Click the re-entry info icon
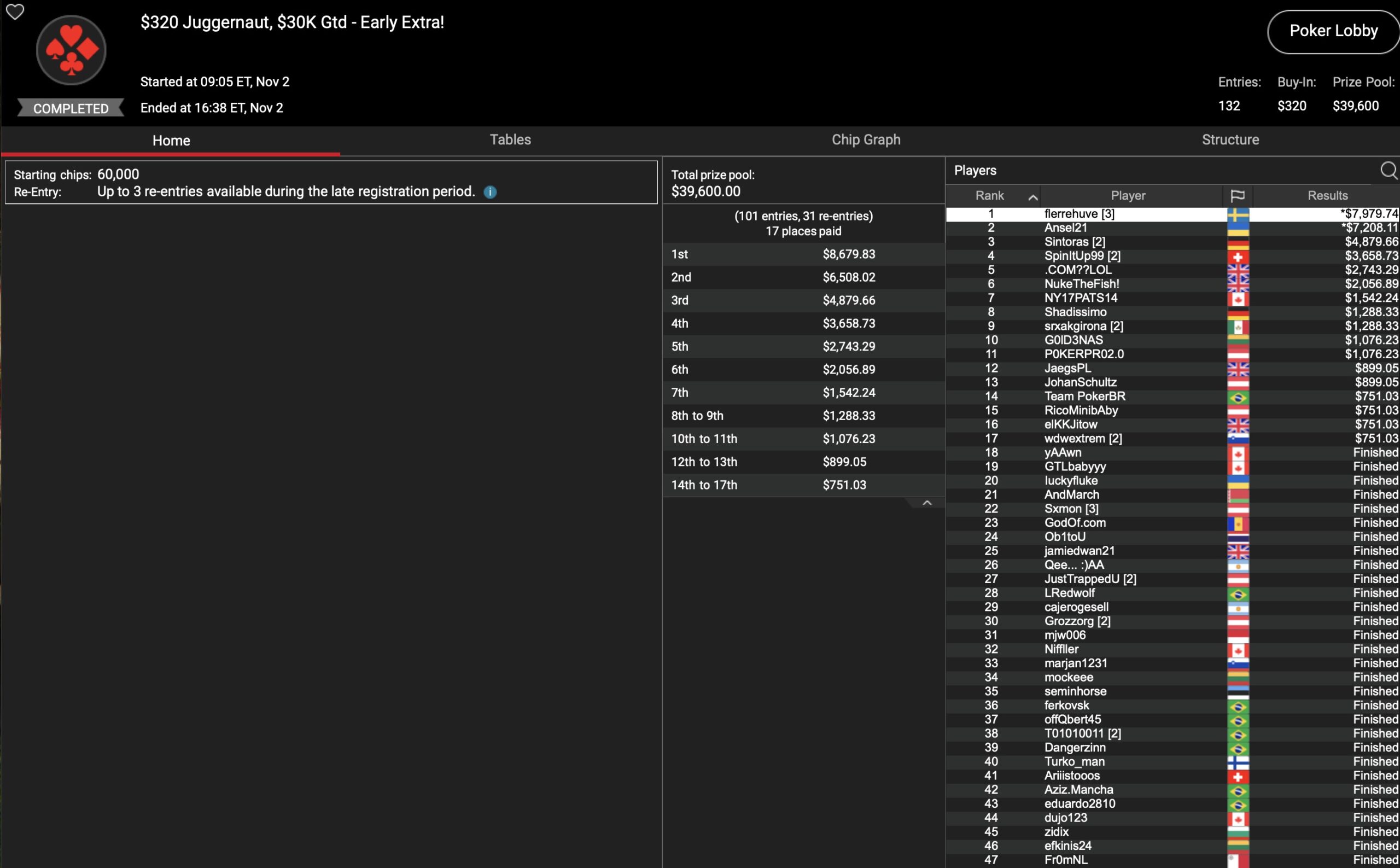 489,192
